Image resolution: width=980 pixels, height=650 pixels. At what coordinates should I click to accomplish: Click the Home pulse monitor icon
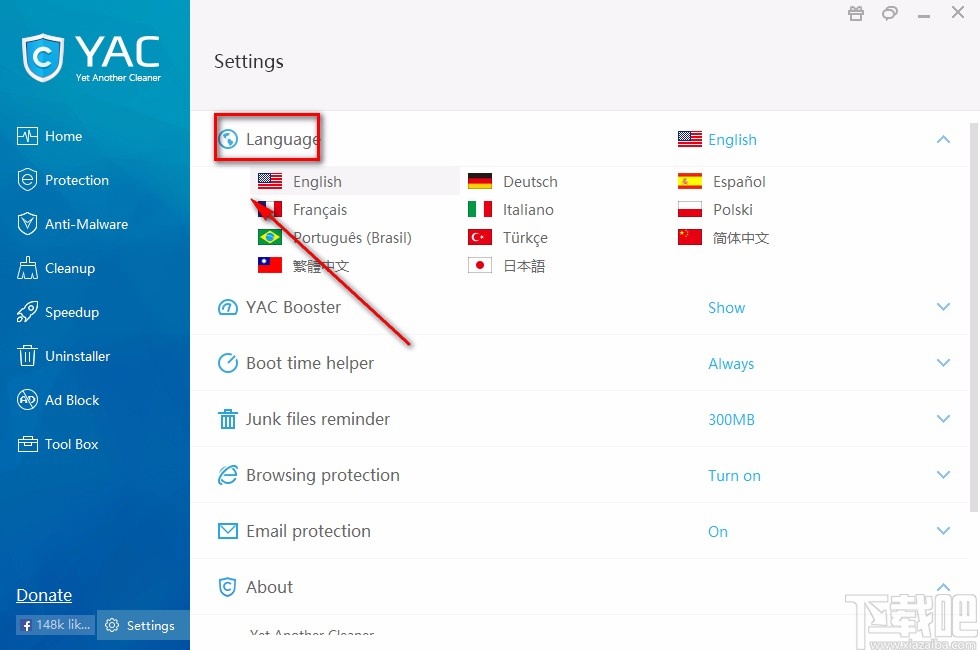tap(27, 136)
